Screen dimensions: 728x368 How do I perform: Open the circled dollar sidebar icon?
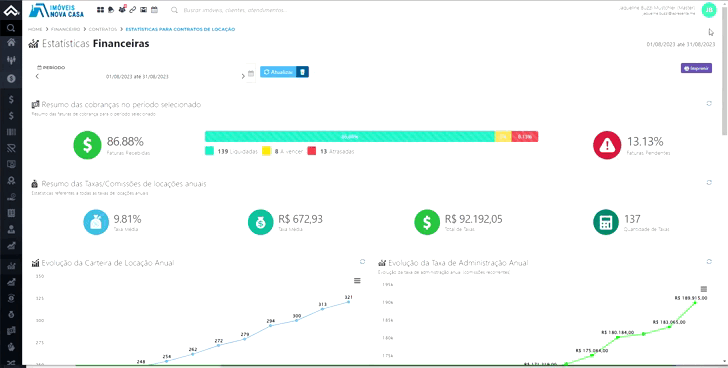11,78
